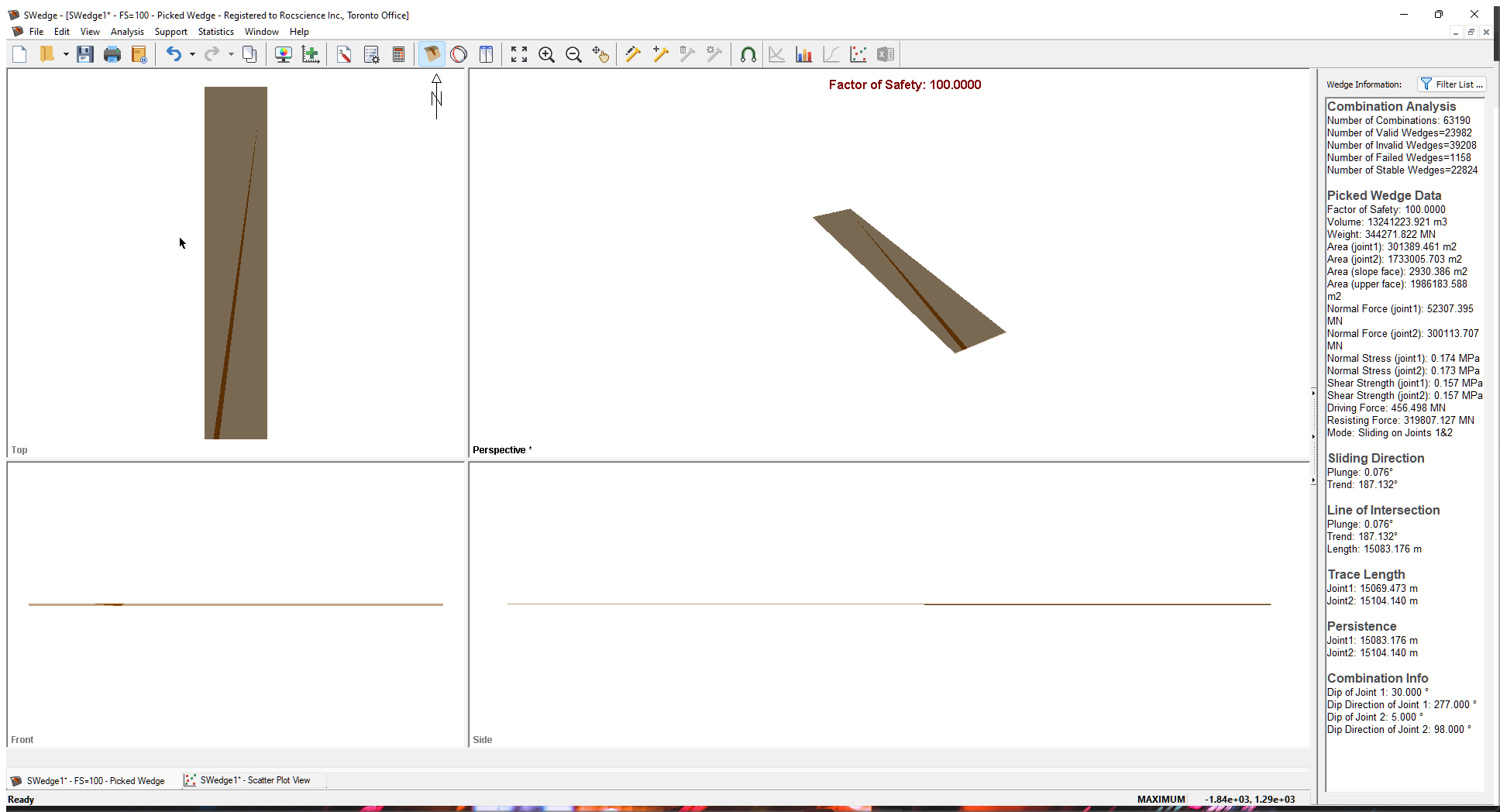The height and width of the screenshot is (812, 1500).
Task: Click the Factor of Safety: 100.0000 heading
Action: click(905, 85)
